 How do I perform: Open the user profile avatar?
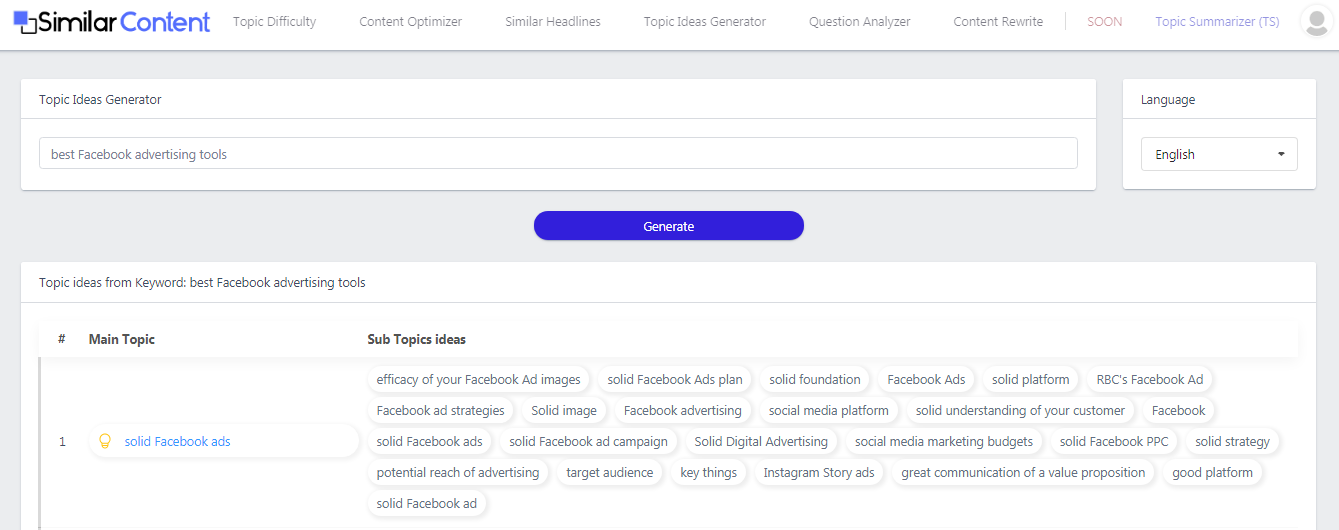tap(1317, 21)
